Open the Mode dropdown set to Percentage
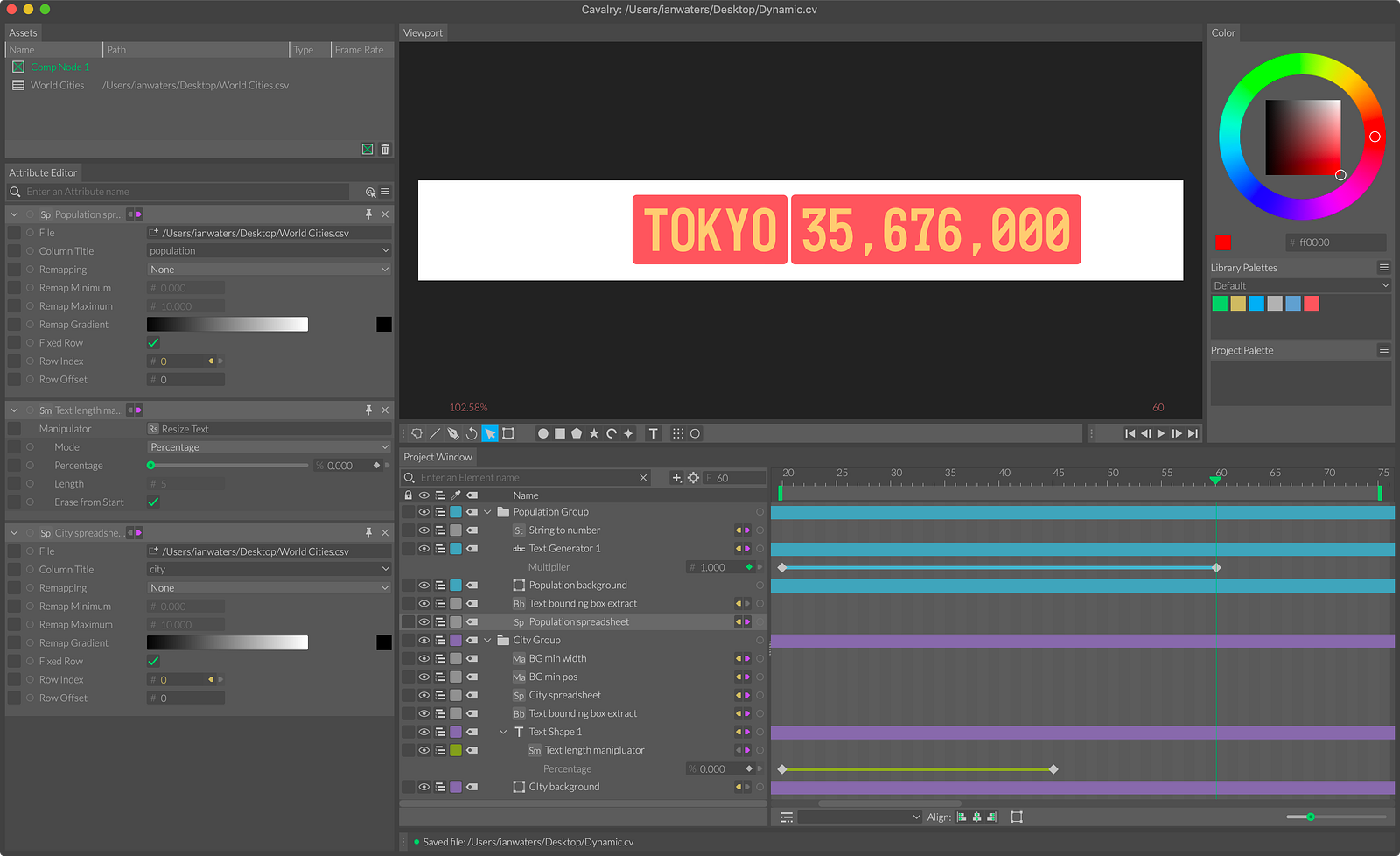The height and width of the screenshot is (856, 1400). coord(269,447)
